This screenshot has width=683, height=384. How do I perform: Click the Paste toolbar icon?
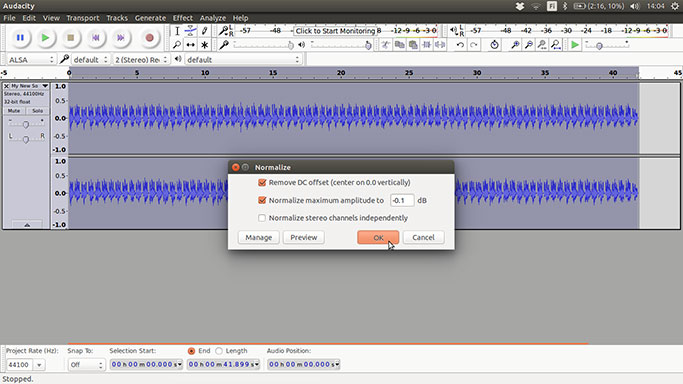click(413, 45)
